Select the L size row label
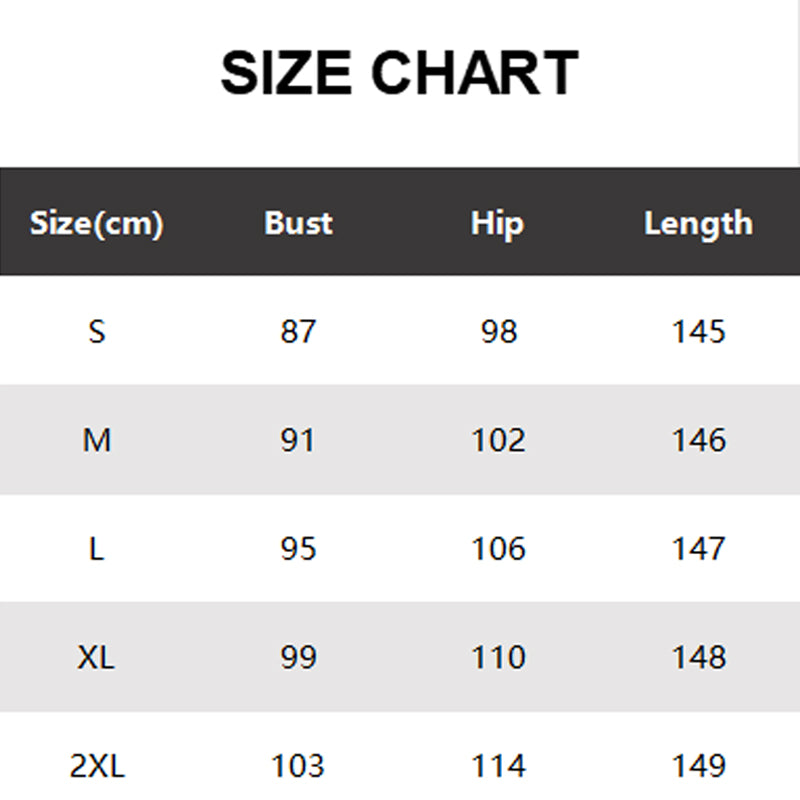Viewport: 800px width, 800px height. tap(96, 549)
